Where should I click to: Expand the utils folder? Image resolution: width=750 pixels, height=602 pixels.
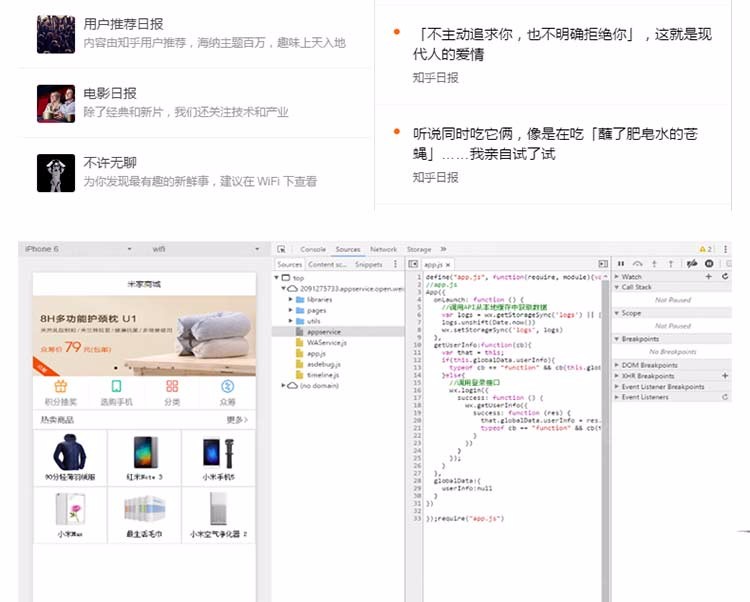pyautogui.click(x=290, y=321)
